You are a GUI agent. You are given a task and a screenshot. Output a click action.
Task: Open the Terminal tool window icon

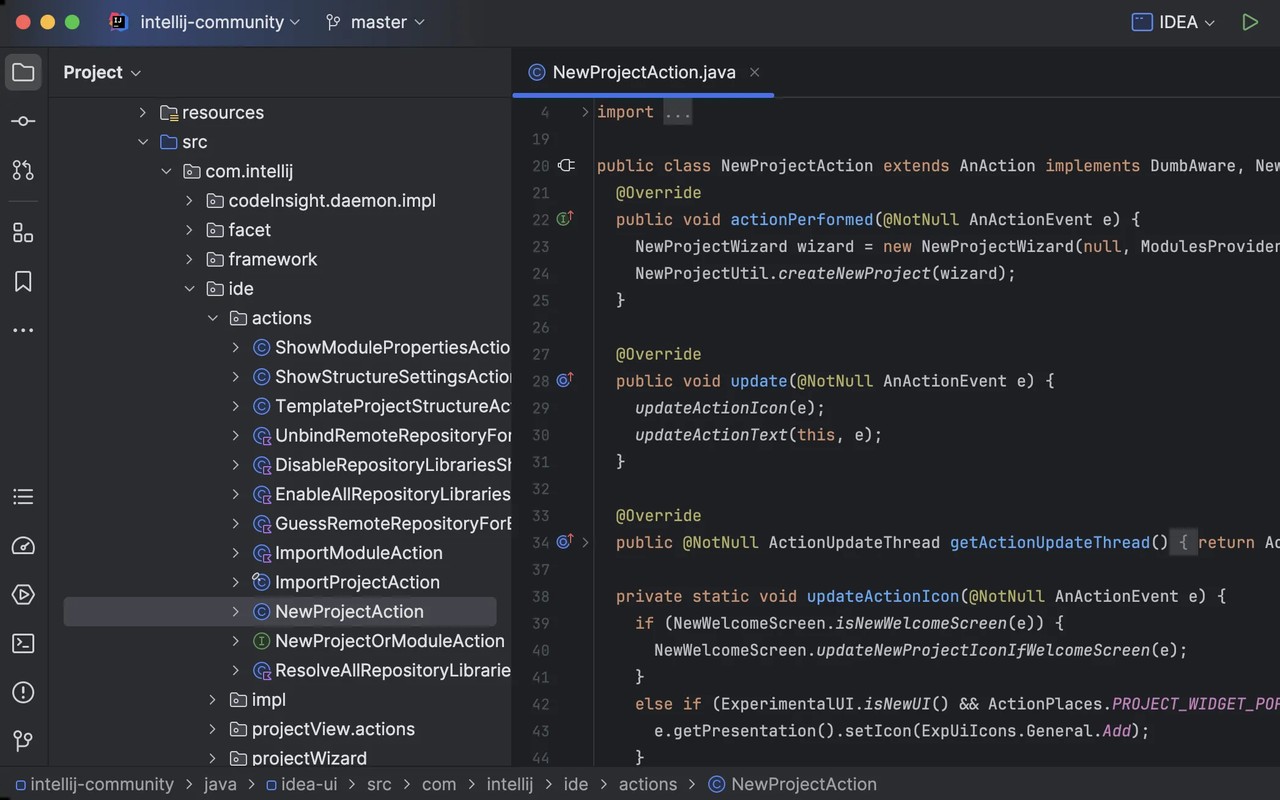[x=23, y=644]
